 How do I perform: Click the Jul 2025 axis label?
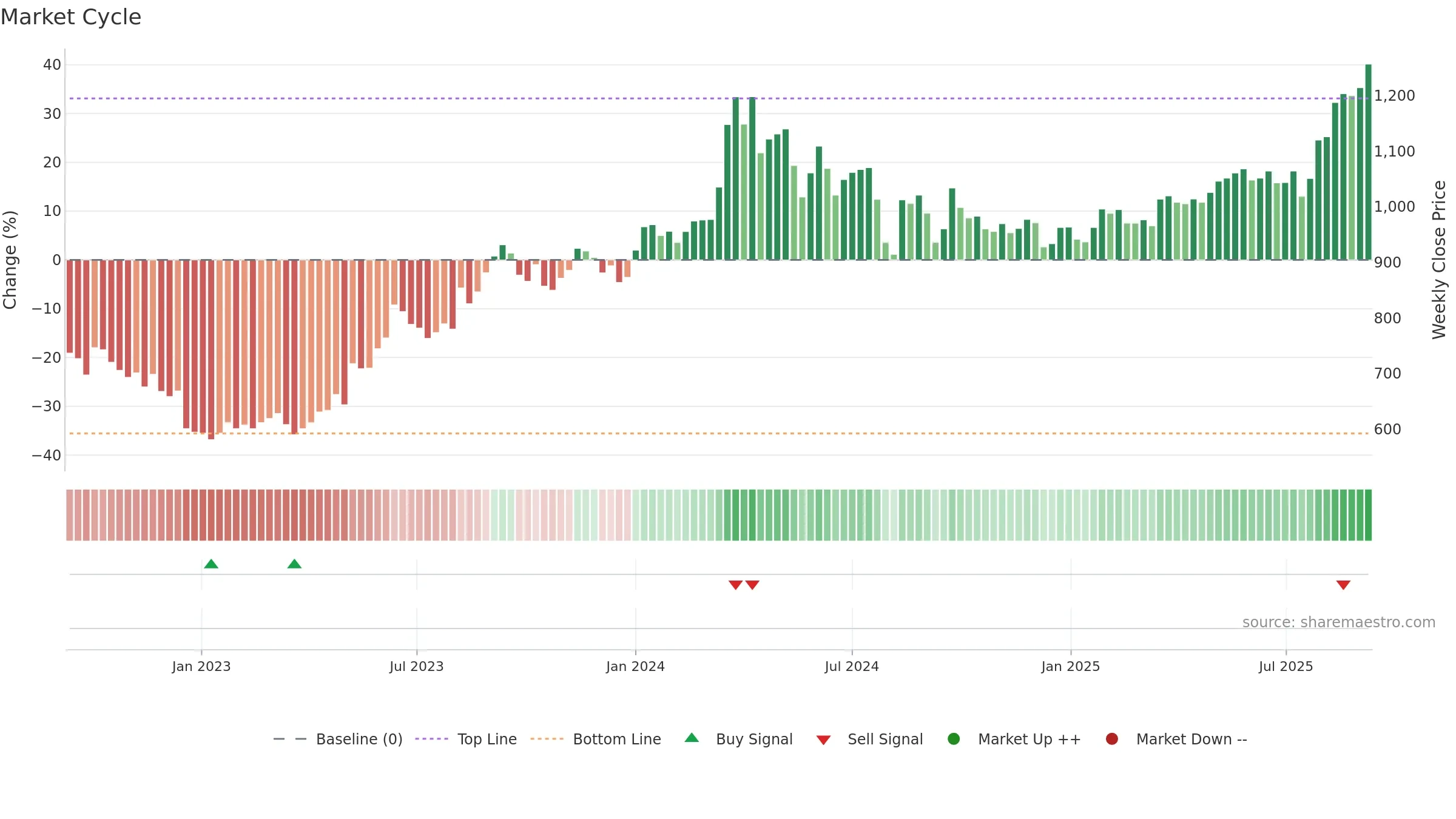(x=1286, y=666)
